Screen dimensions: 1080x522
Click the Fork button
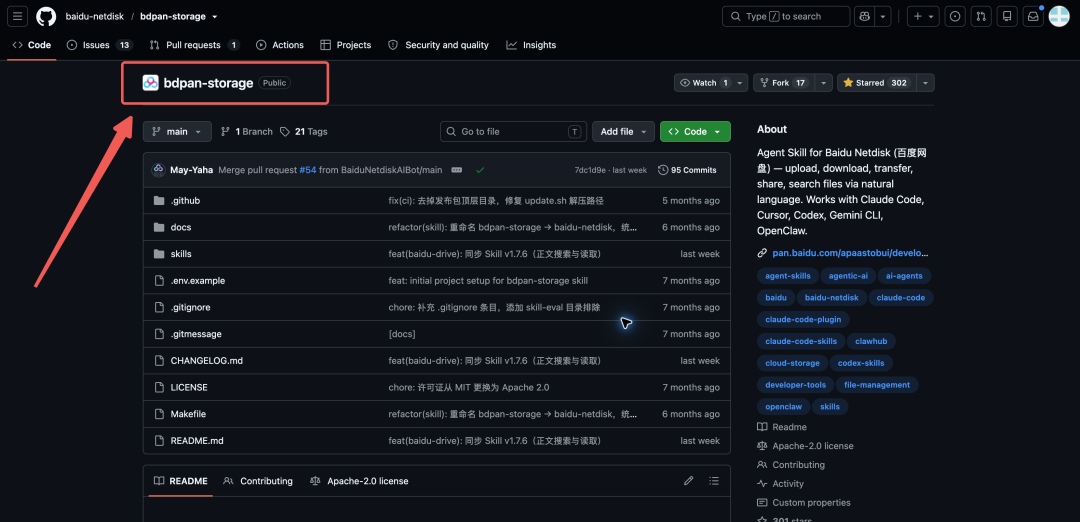pyautogui.click(x=782, y=83)
